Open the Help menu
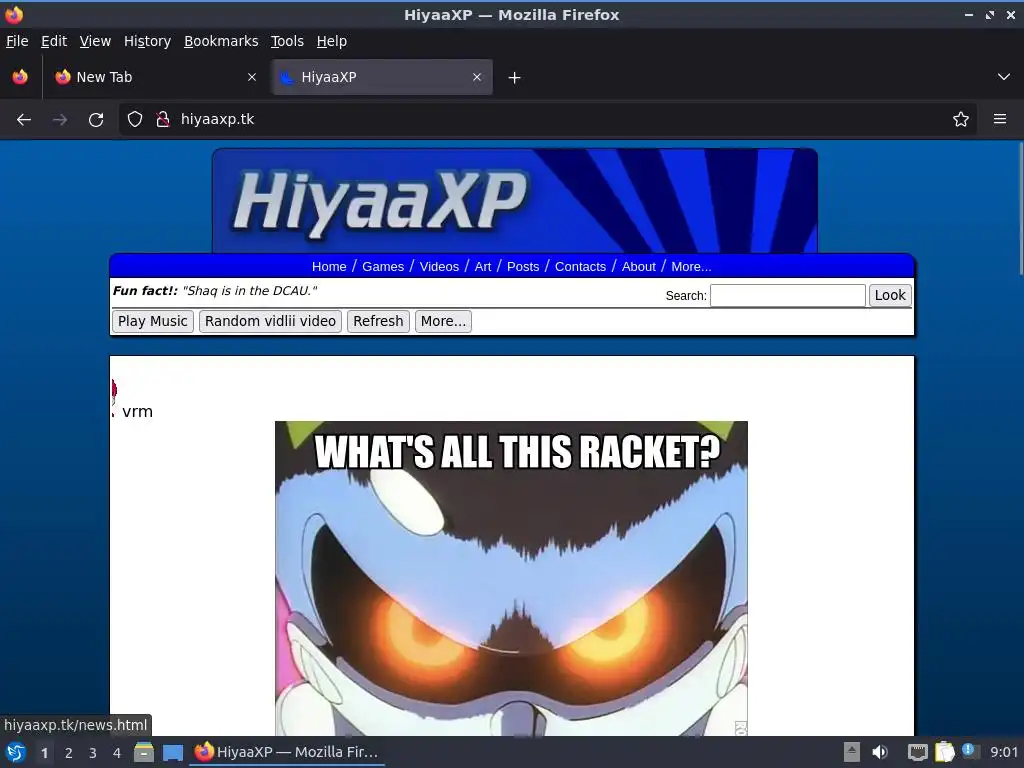The image size is (1024, 768). point(332,41)
